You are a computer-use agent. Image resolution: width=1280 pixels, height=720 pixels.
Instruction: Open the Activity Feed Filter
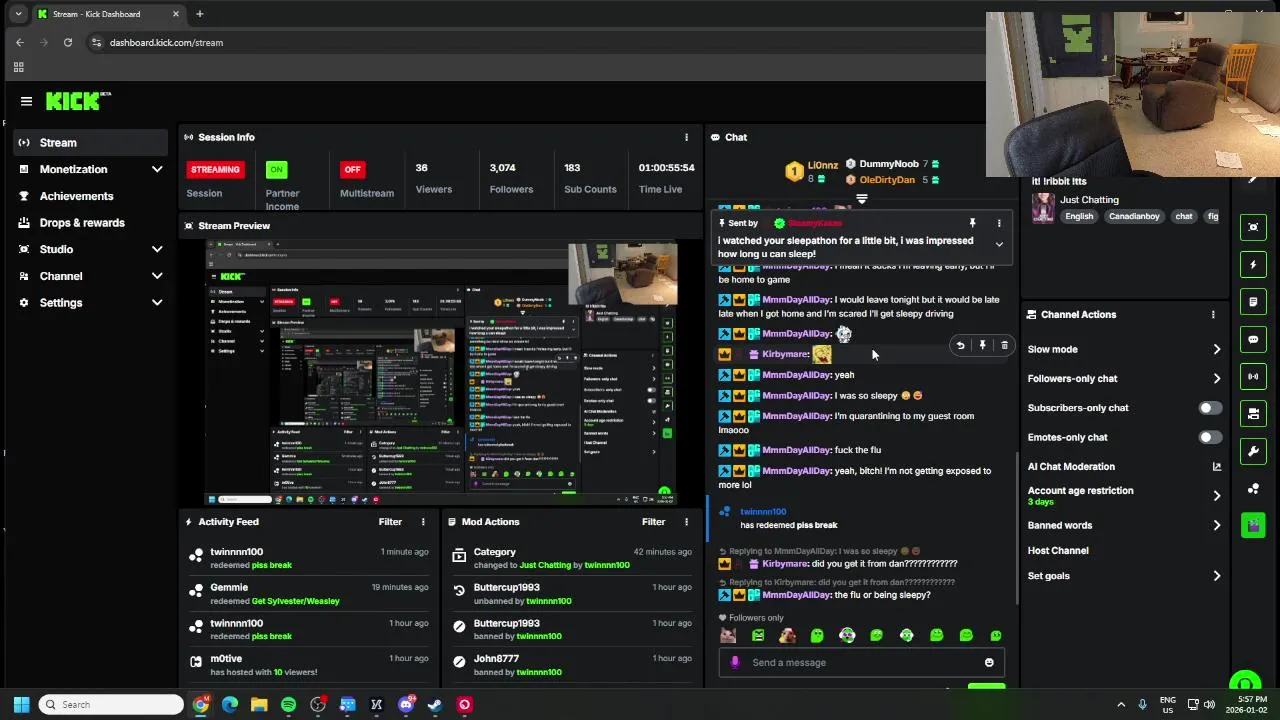point(390,522)
